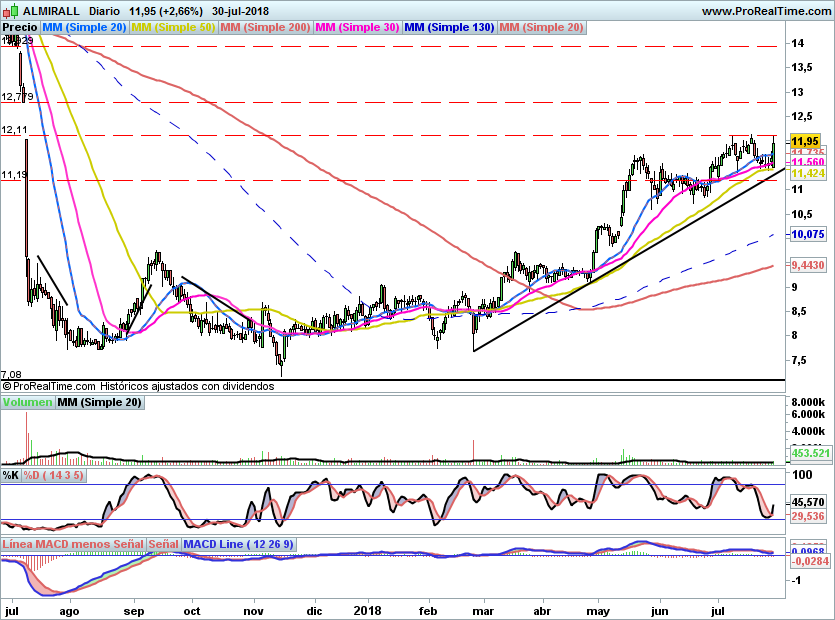Click the yellow 11,95 current price tag

805,141
